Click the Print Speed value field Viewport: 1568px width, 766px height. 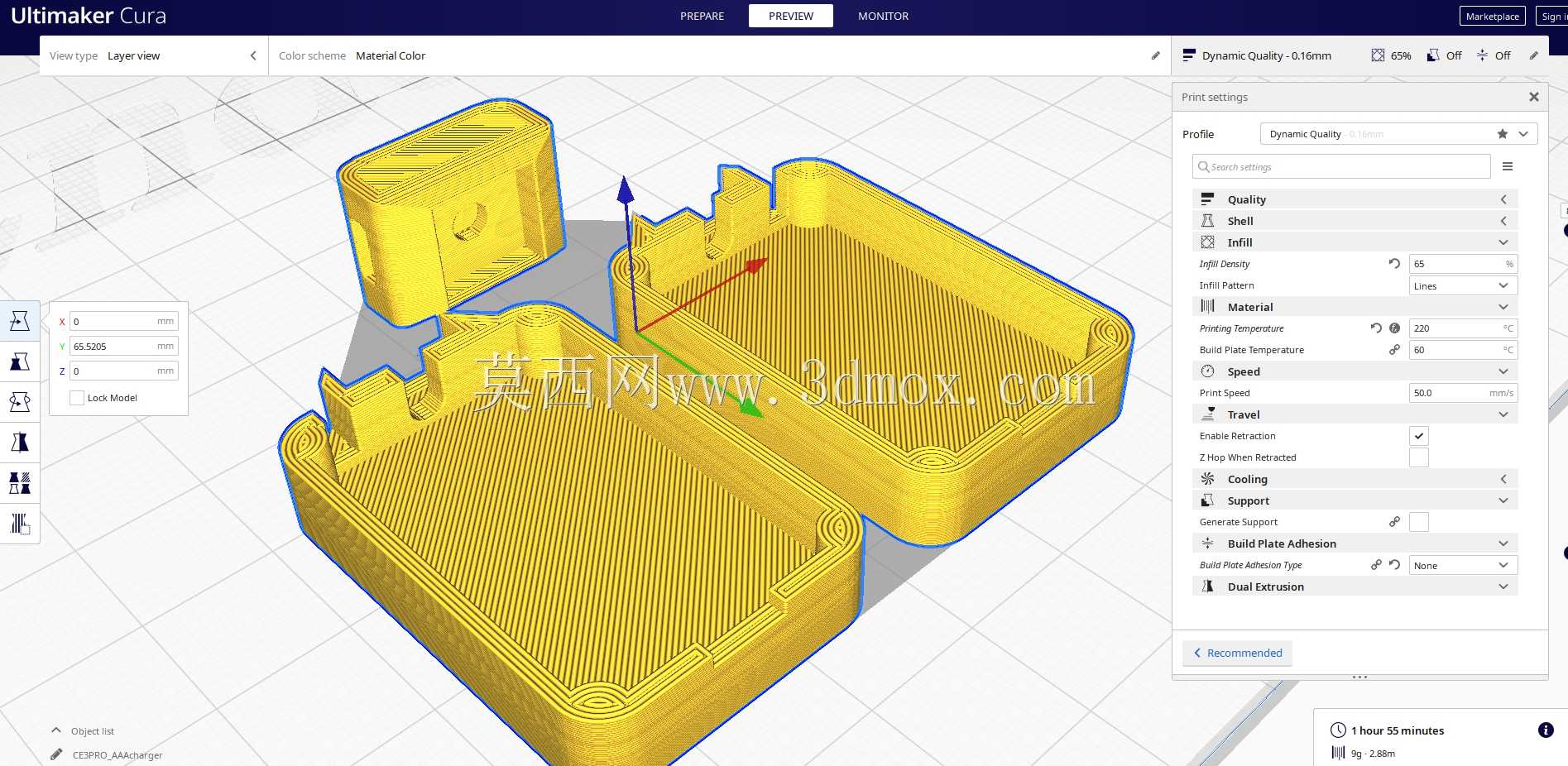pos(1463,393)
